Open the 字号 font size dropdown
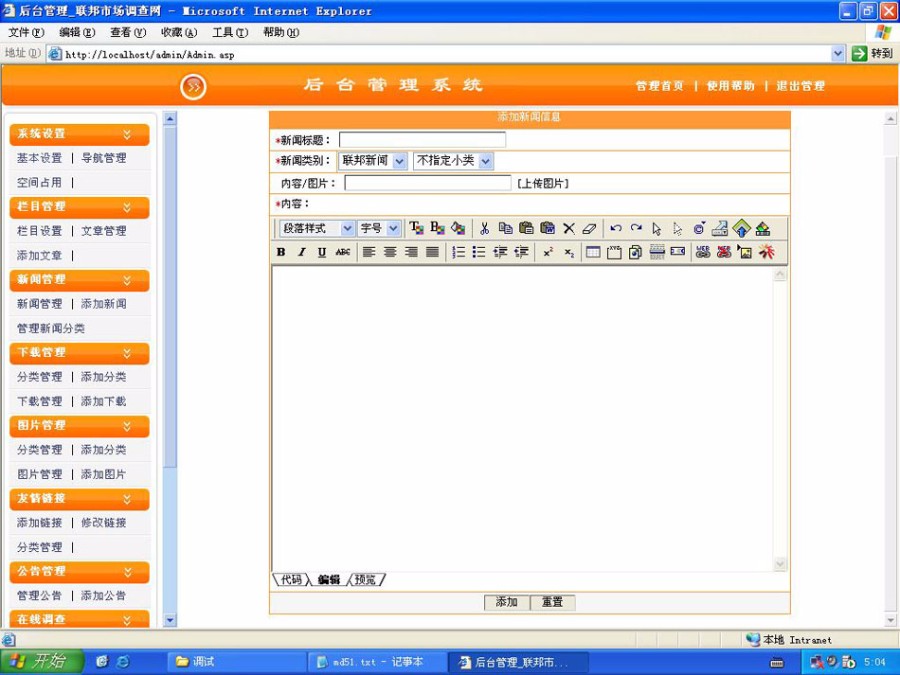Viewport: 900px width, 675px height. [x=379, y=228]
